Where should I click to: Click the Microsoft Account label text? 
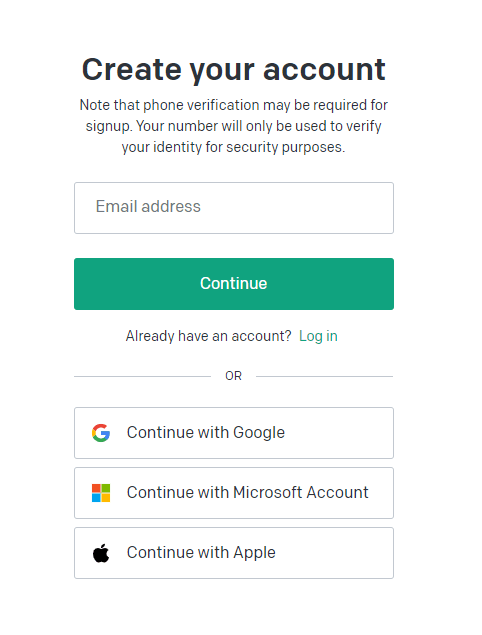point(301,492)
